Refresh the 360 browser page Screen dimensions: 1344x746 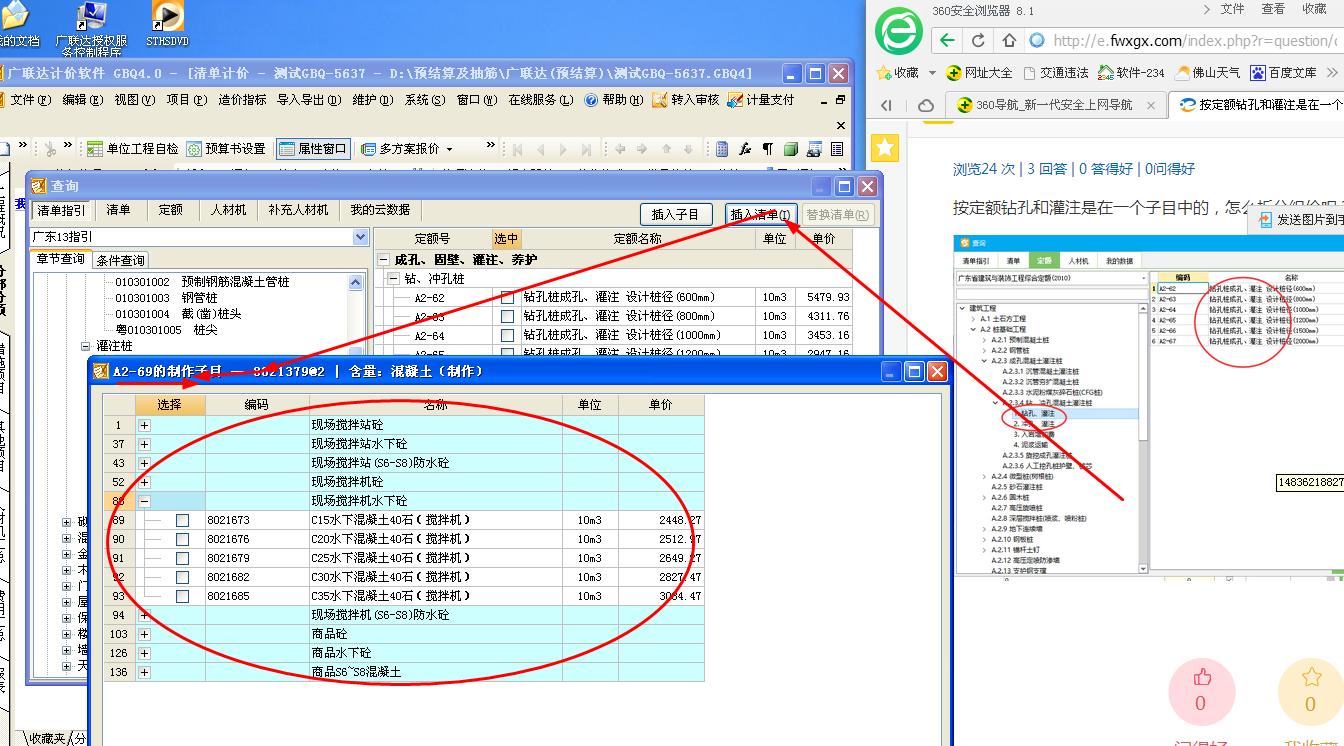pyautogui.click(x=979, y=41)
